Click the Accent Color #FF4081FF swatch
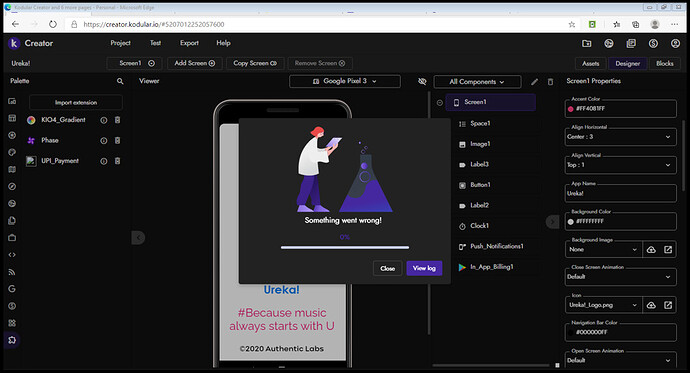 pyautogui.click(x=570, y=109)
